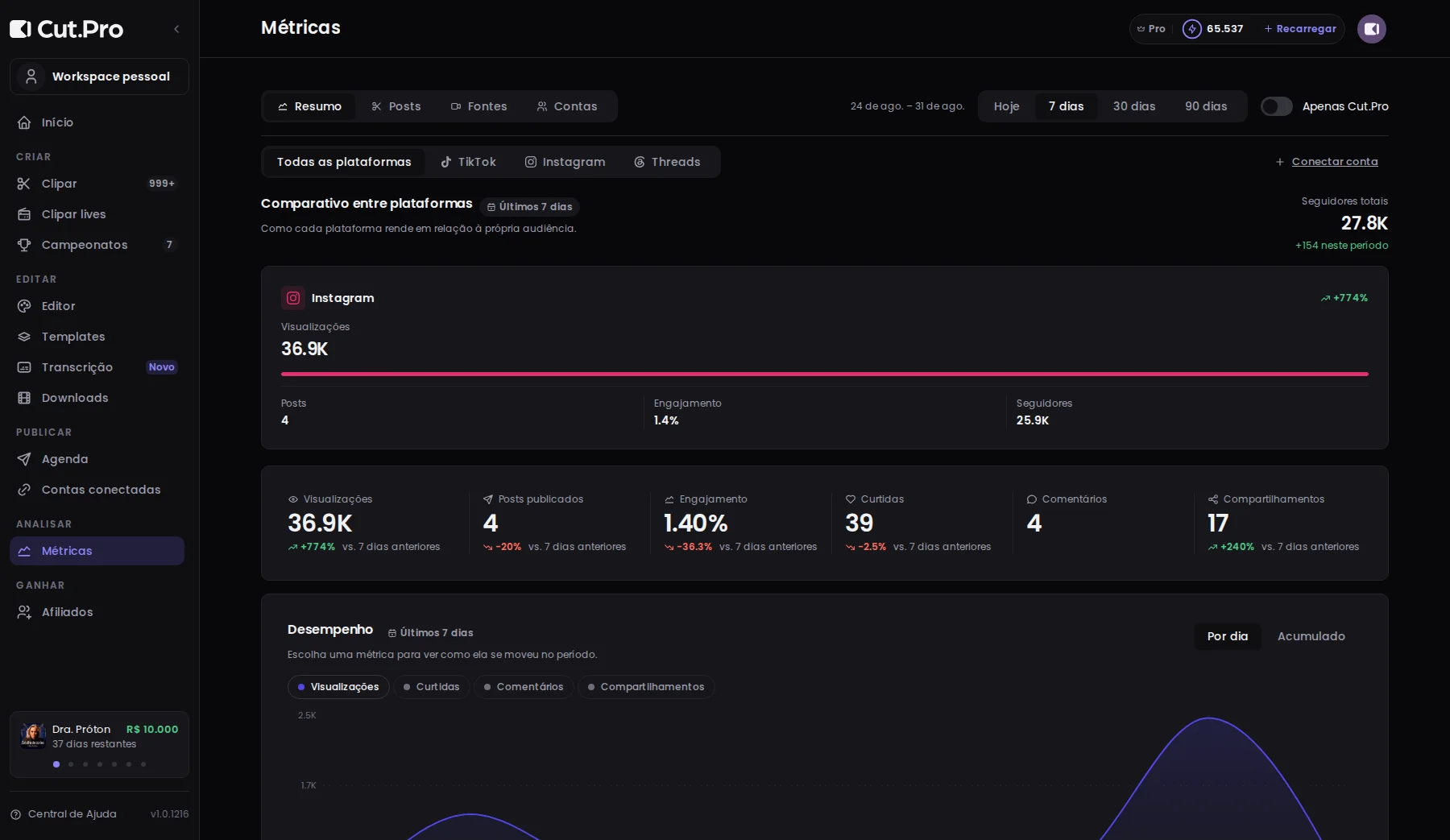This screenshot has height=840, width=1450.
Task: Switch to the Fontes tab
Action: point(478,106)
